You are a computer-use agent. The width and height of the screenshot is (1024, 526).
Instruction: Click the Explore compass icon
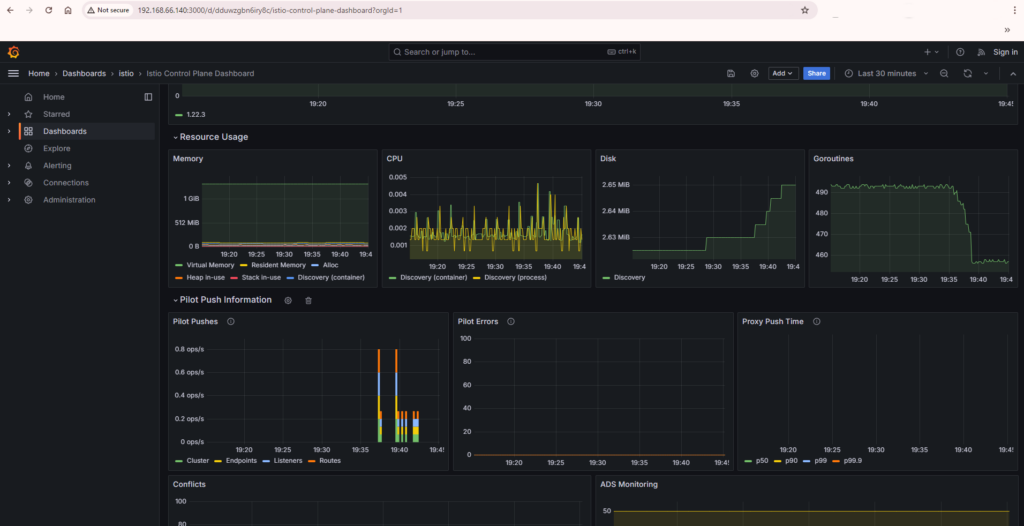pyautogui.click(x=28, y=148)
